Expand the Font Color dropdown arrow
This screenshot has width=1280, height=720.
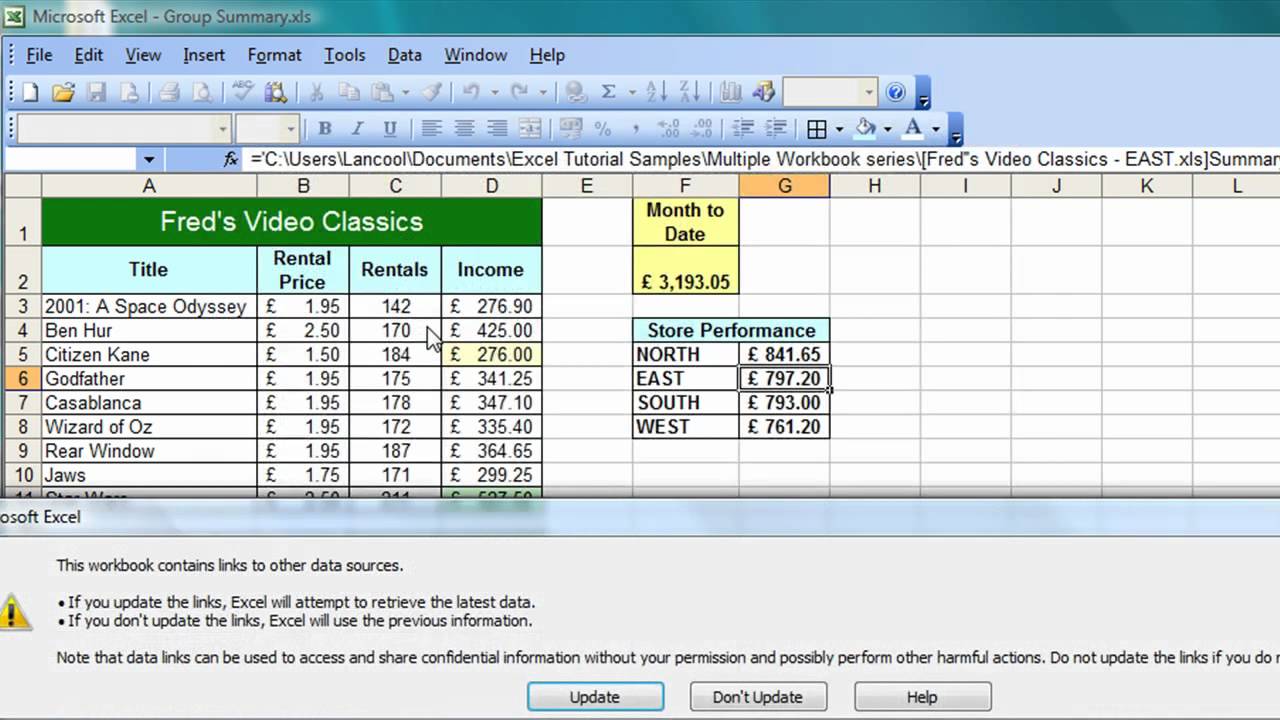click(936, 129)
